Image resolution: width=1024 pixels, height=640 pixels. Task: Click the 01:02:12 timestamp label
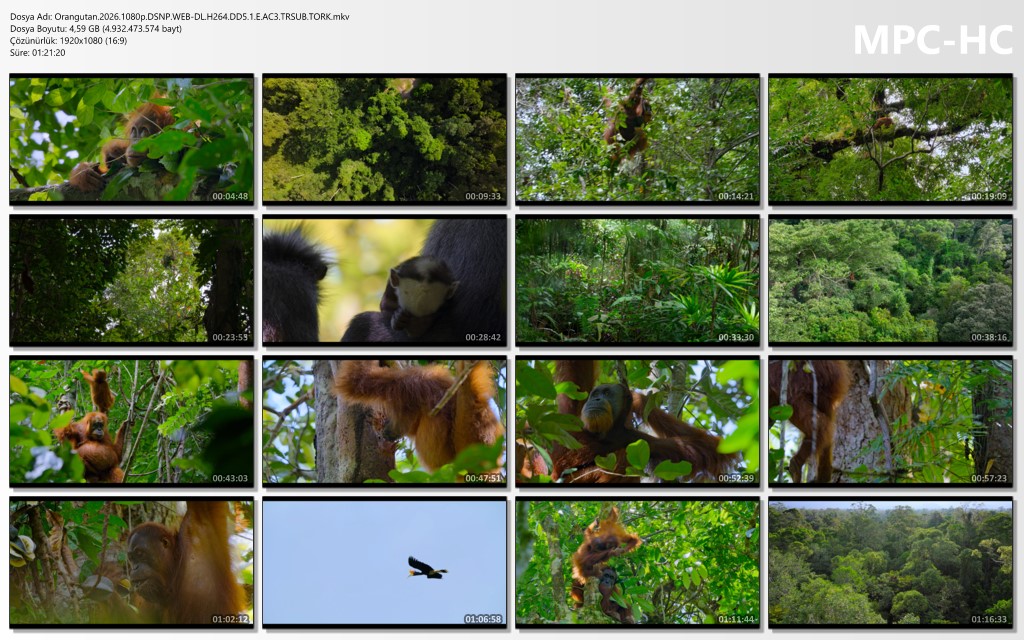click(230, 619)
